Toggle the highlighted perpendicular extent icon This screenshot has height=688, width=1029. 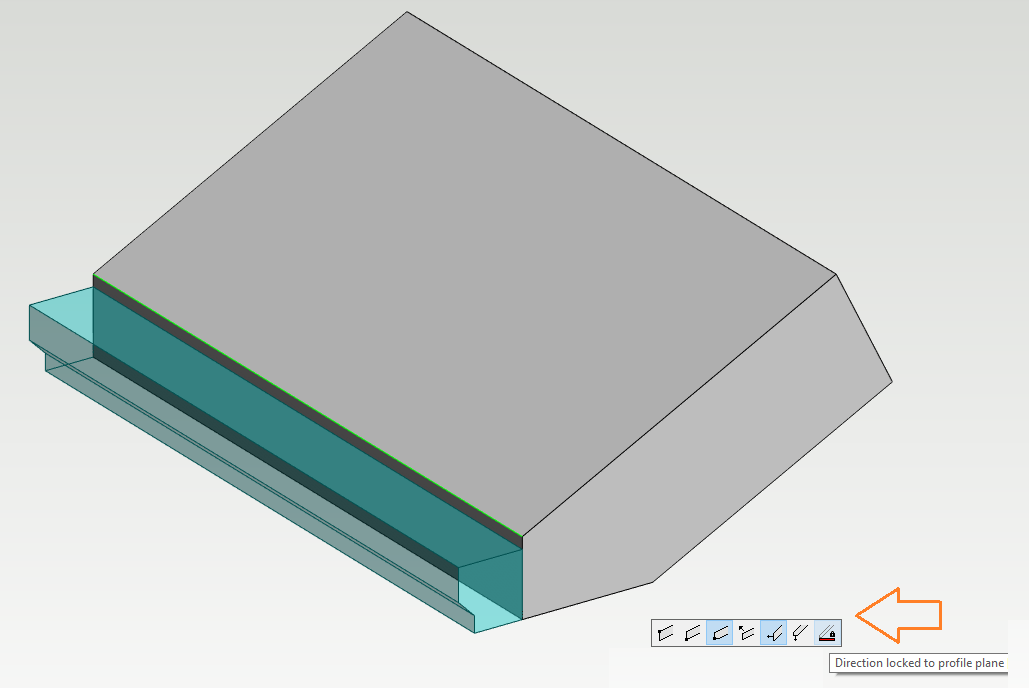[x=773, y=632]
